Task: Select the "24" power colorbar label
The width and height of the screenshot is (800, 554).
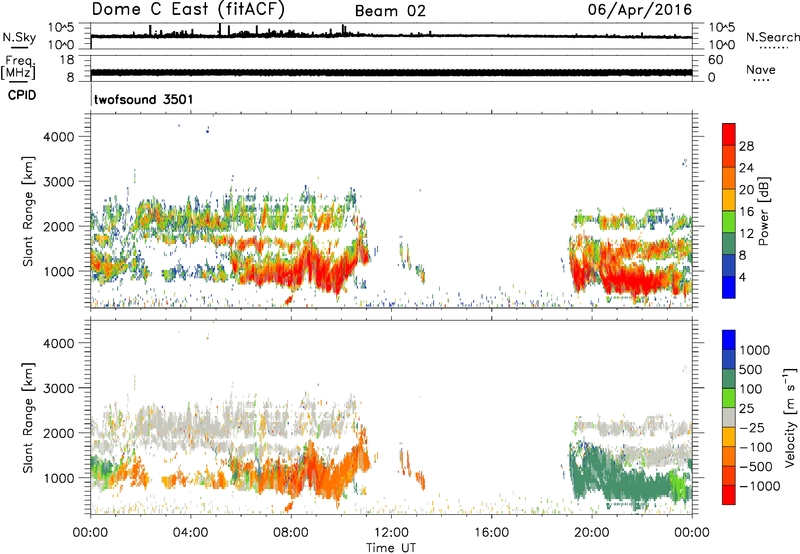Action: 746,168
